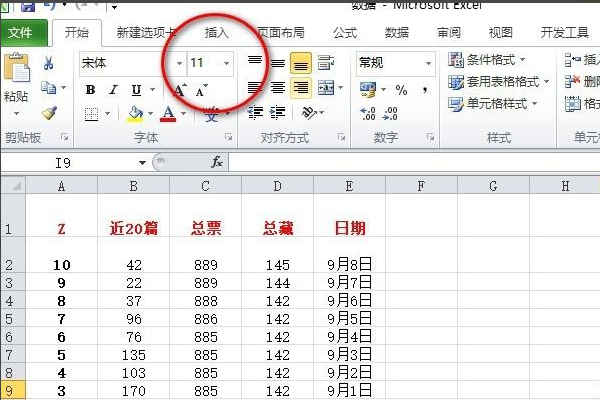This screenshot has width=600, height=400.
Task: Open the Font dialog launcher (字体)
Action: tap(228, 137)
